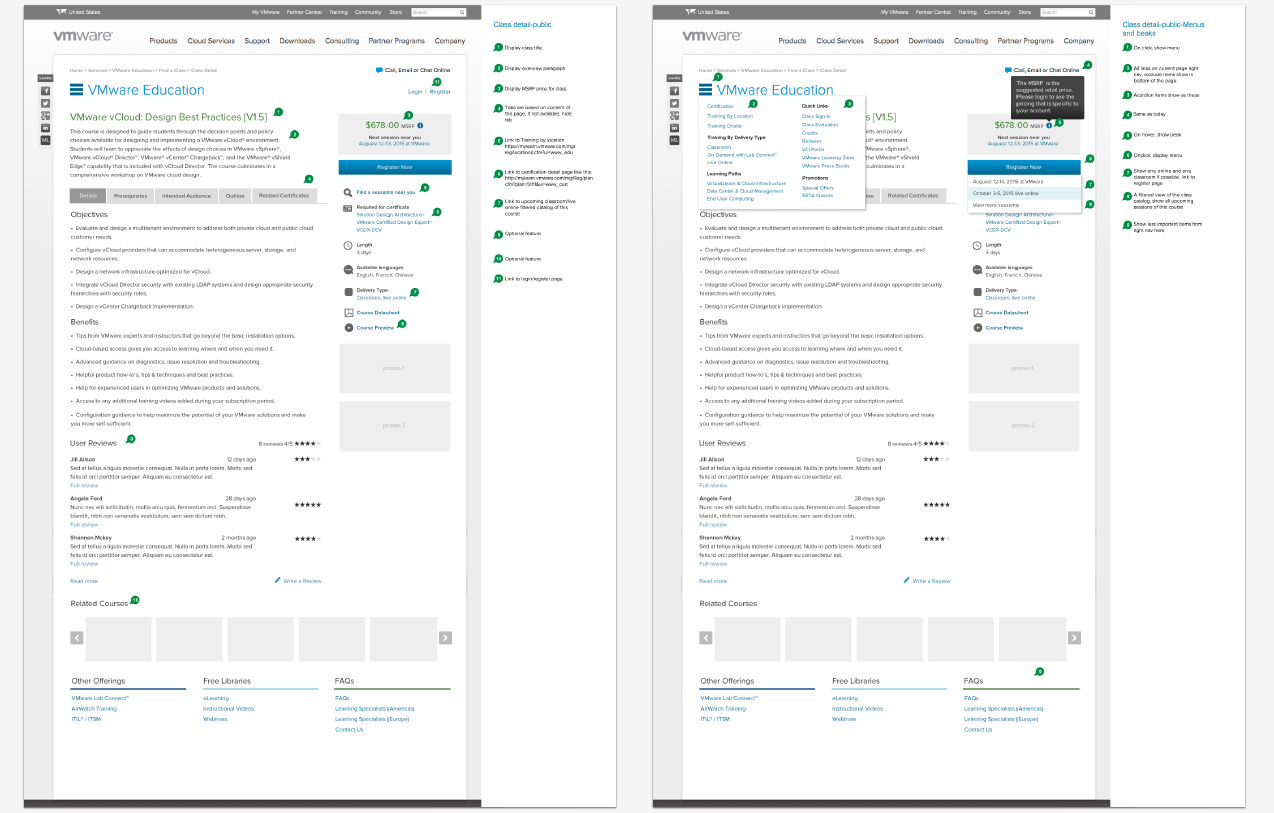Click the pencil icon beside Write a Review, left mockup
Image resolution: width=1274 pixels, height=813 pixels.
click(277, 580)
